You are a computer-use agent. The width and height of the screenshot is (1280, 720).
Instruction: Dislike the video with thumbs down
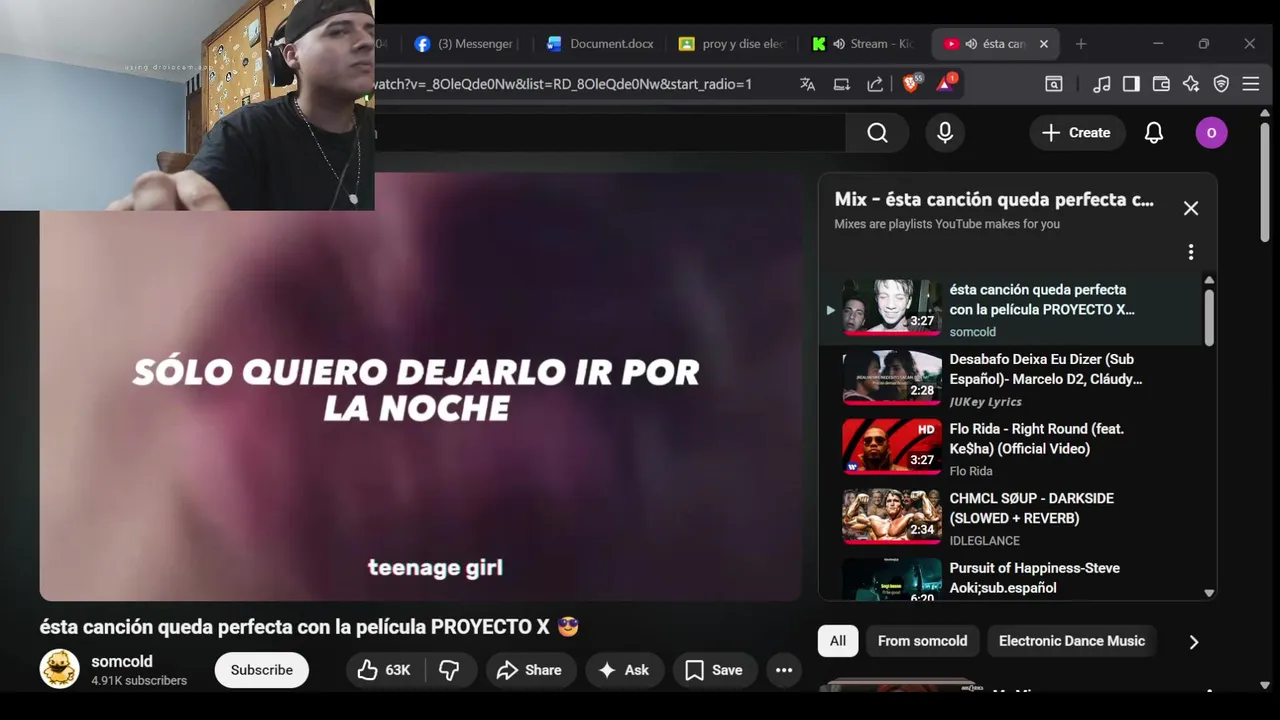[450, 670]
